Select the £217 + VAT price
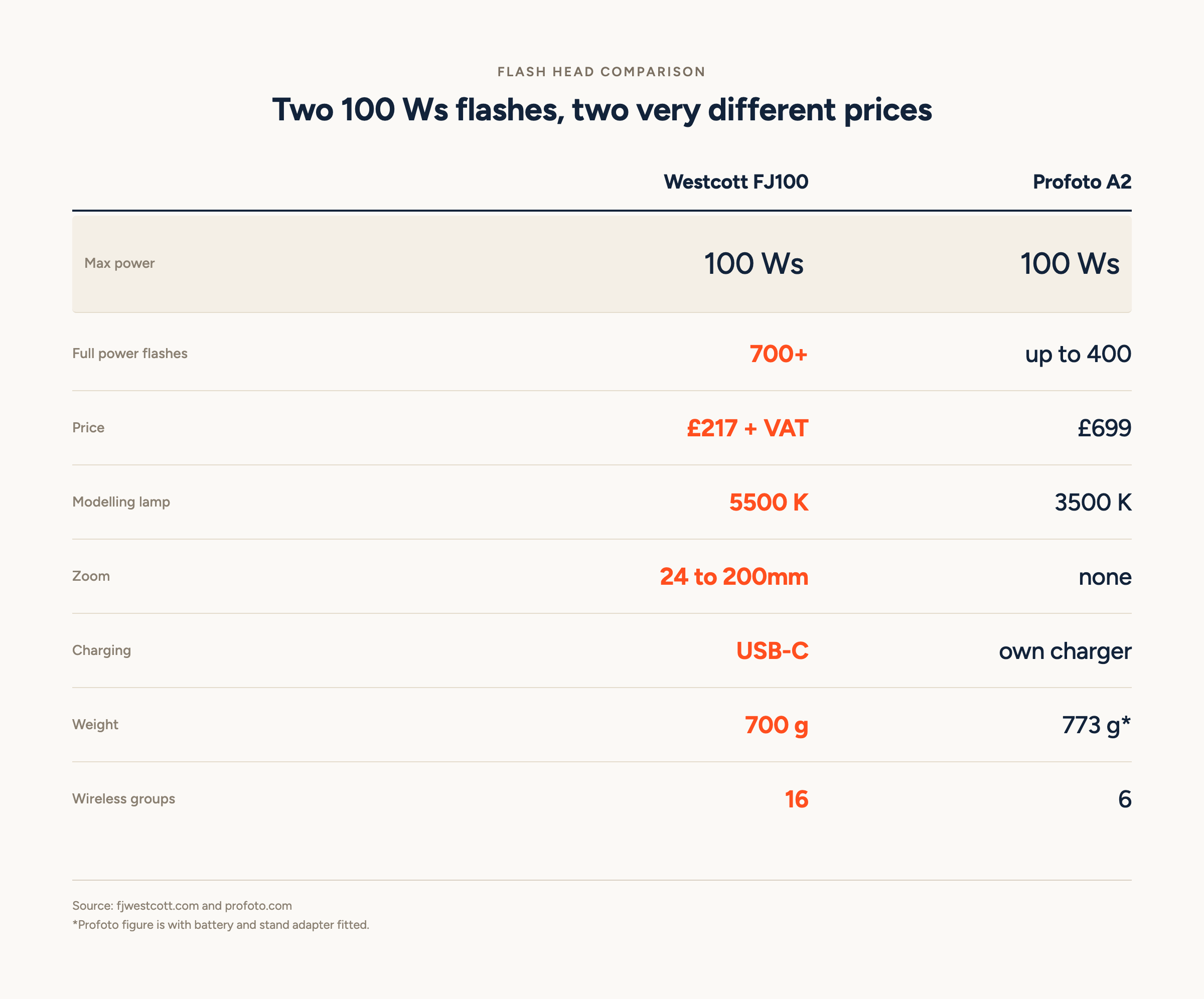 point(747,428)
